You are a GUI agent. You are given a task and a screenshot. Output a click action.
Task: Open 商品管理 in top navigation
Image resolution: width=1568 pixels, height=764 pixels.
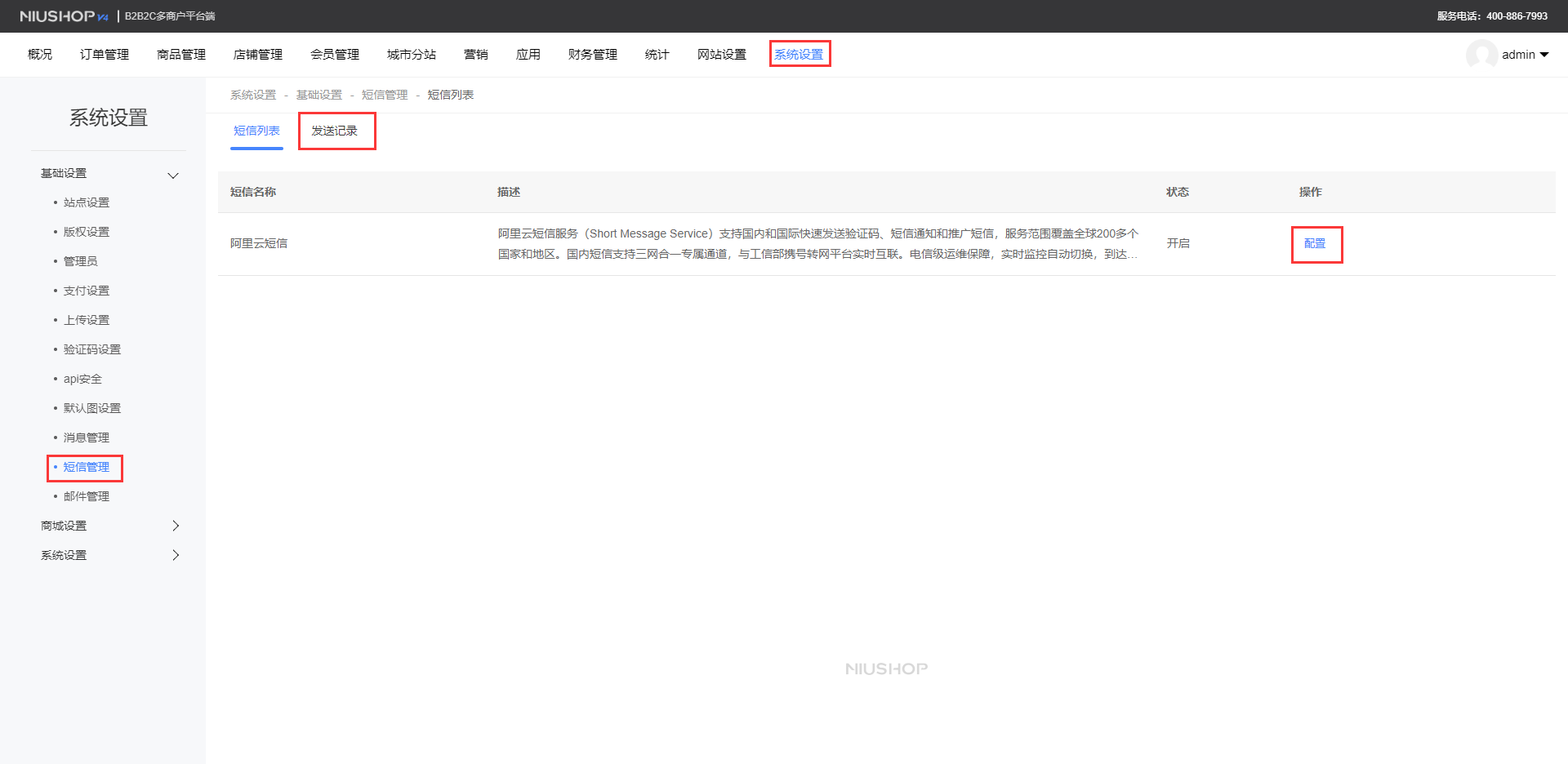(181, 55)
